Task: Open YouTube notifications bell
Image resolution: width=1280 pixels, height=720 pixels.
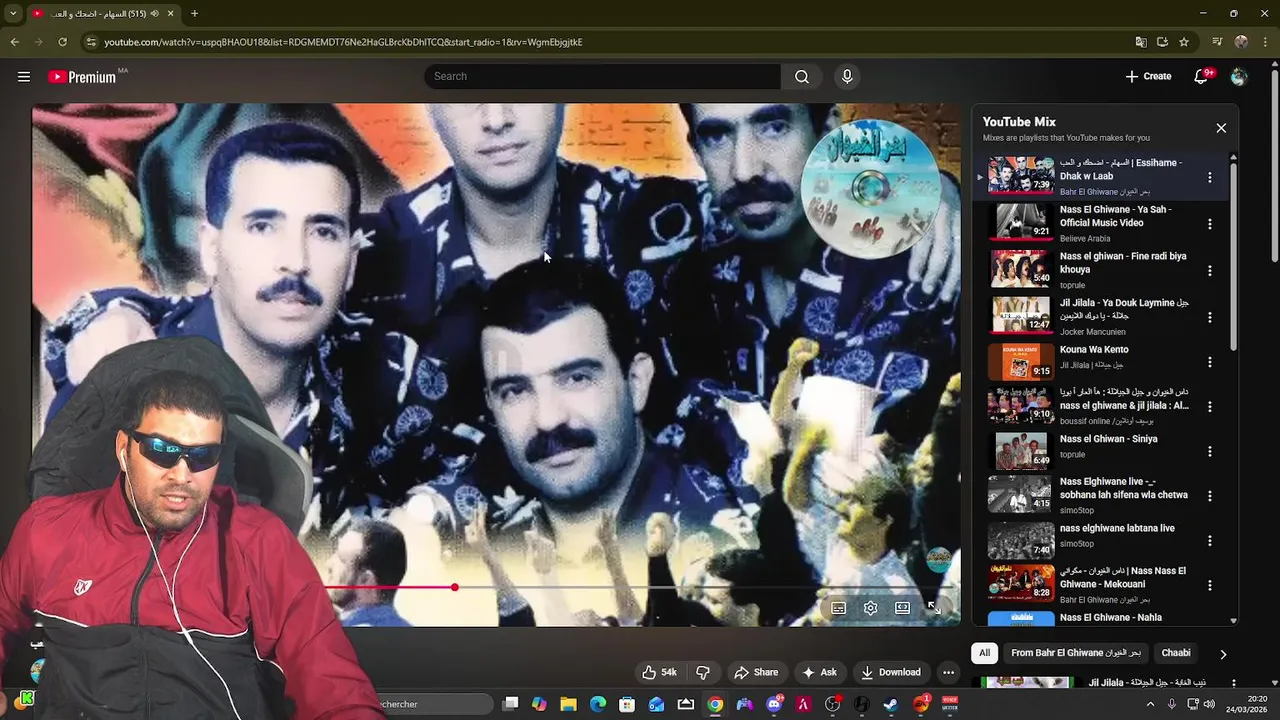Action: tap(1201, 77)
